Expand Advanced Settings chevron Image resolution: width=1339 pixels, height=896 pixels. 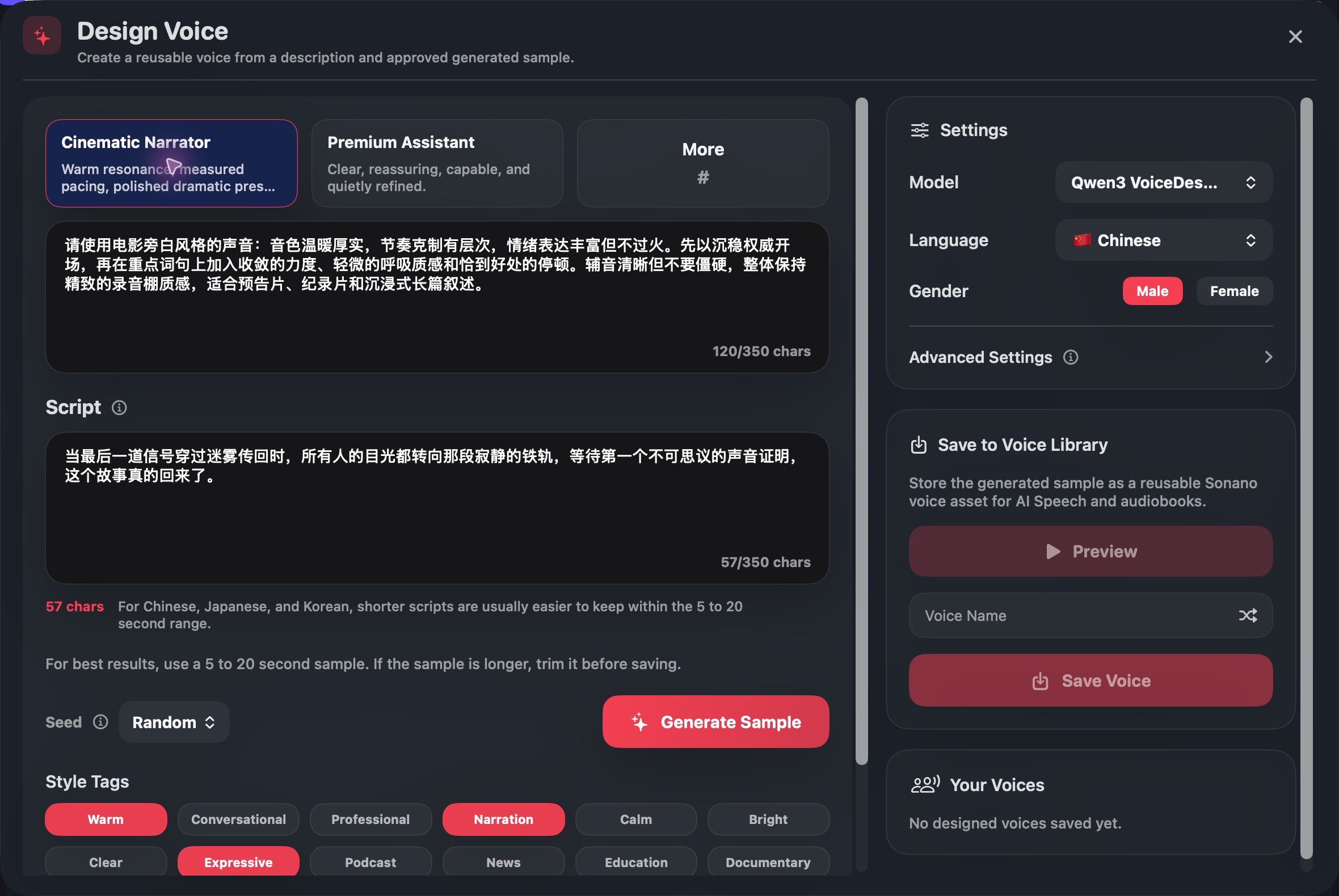point(1268,357)
